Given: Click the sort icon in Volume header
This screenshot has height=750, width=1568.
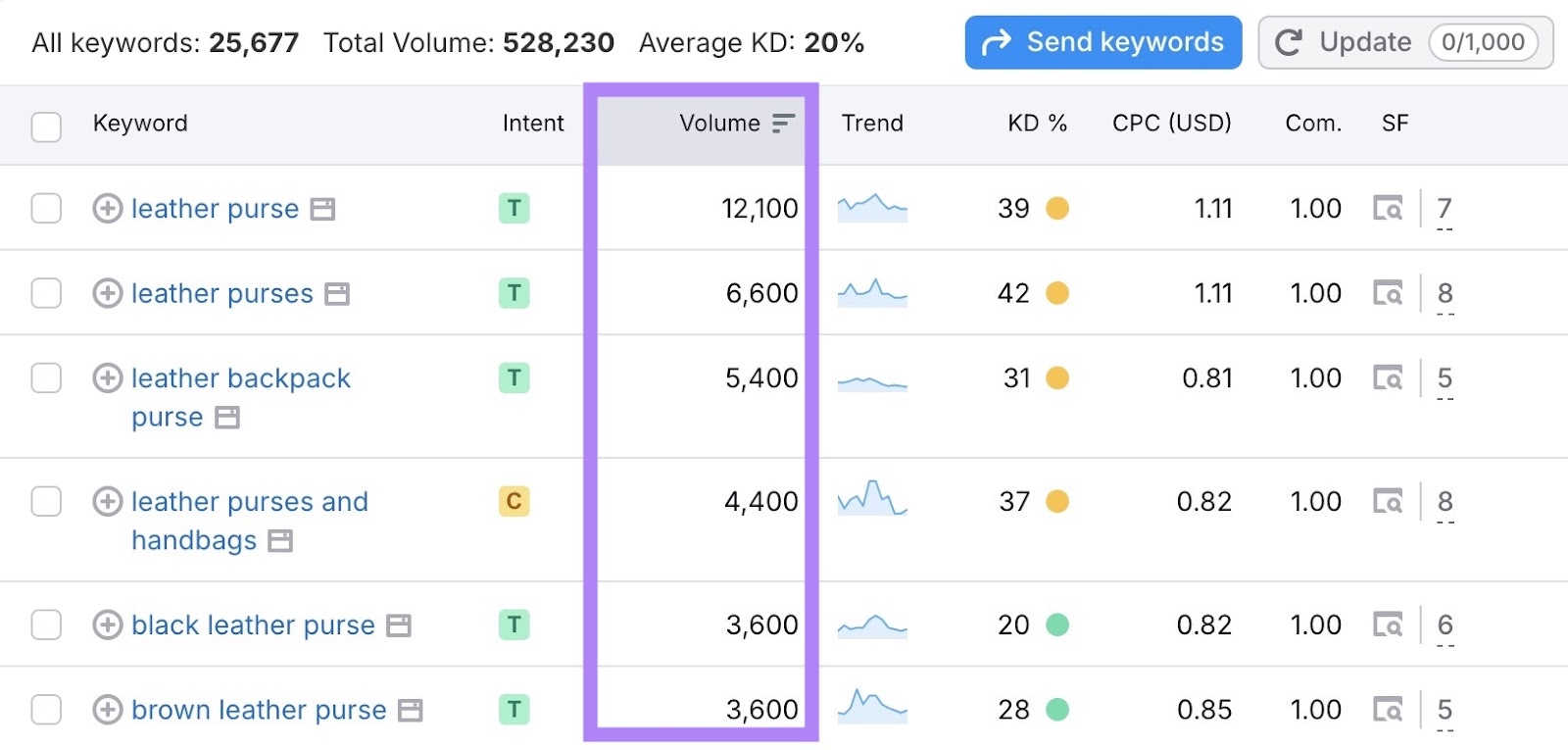Looking at the screenshot, I should (x=783, y=124).
